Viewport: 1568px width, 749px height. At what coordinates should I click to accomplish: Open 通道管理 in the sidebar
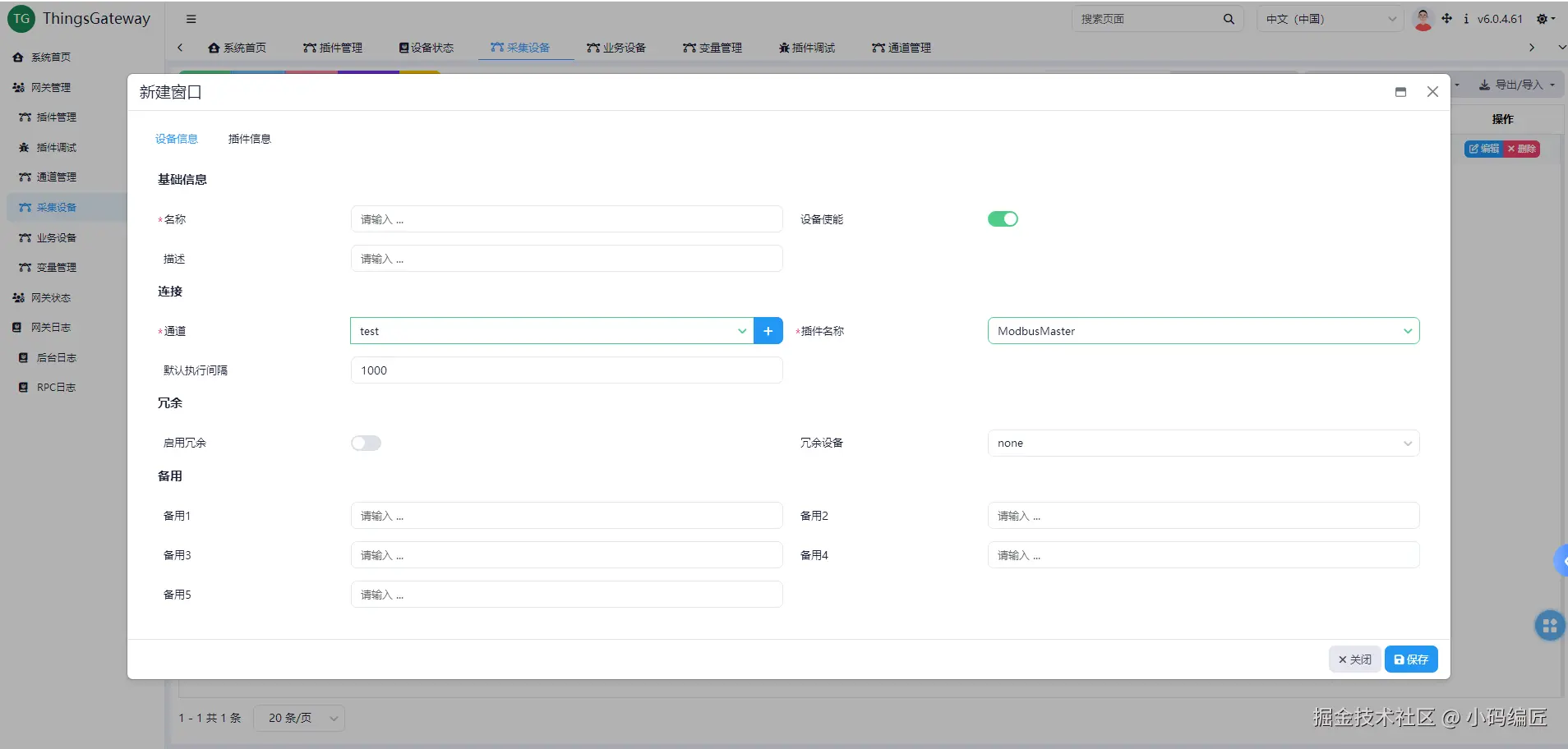point(57,177)
